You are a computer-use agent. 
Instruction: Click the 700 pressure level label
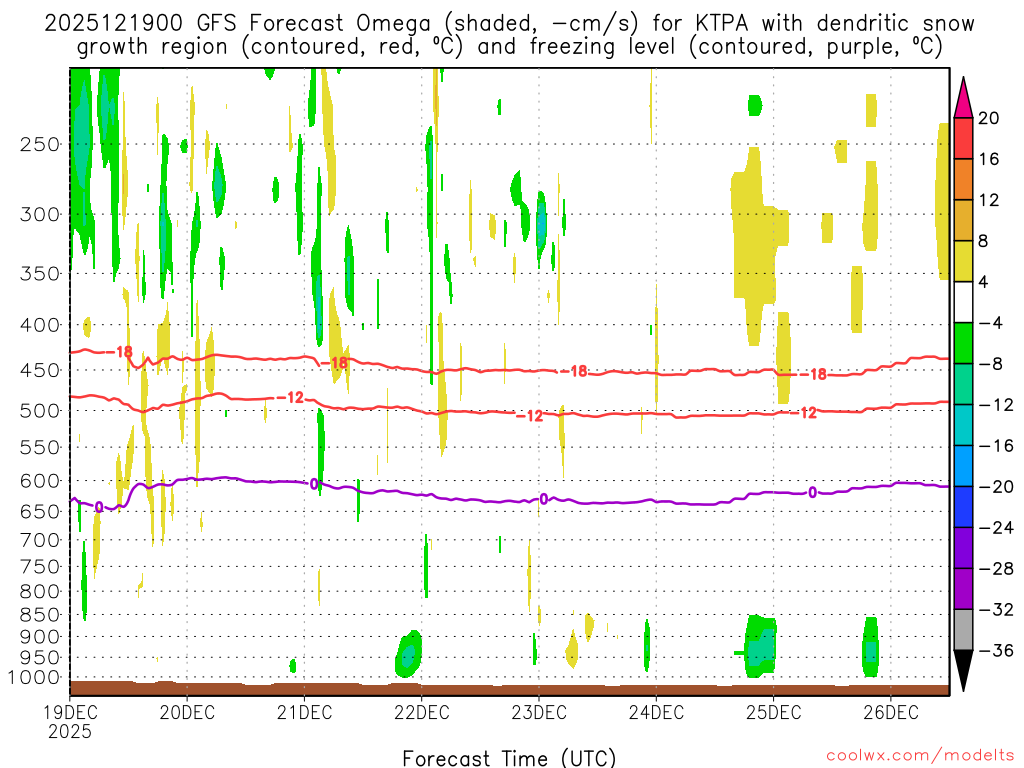(x=40, y=540)
